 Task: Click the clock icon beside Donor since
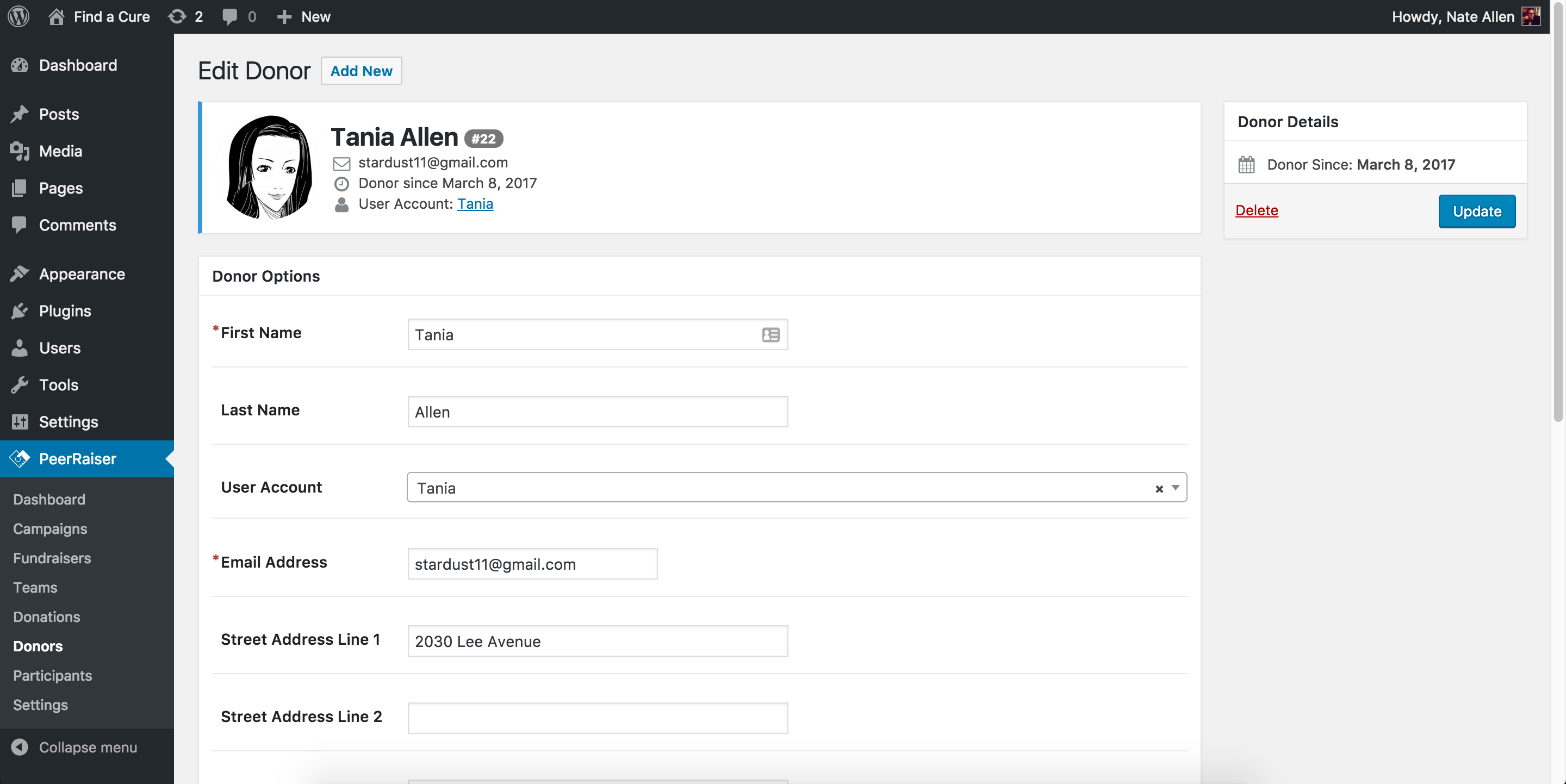coord(341,184)
